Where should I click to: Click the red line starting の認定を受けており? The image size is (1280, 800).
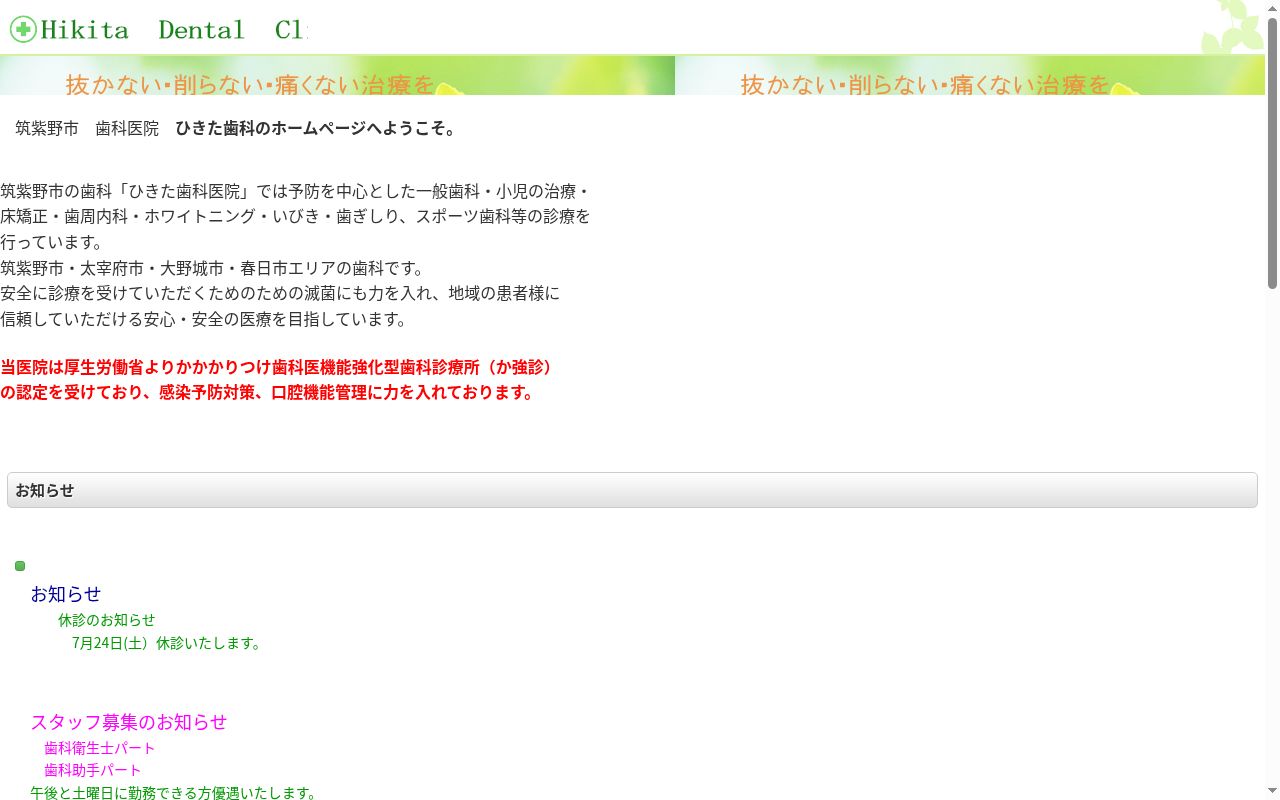[x=270, y=393]
